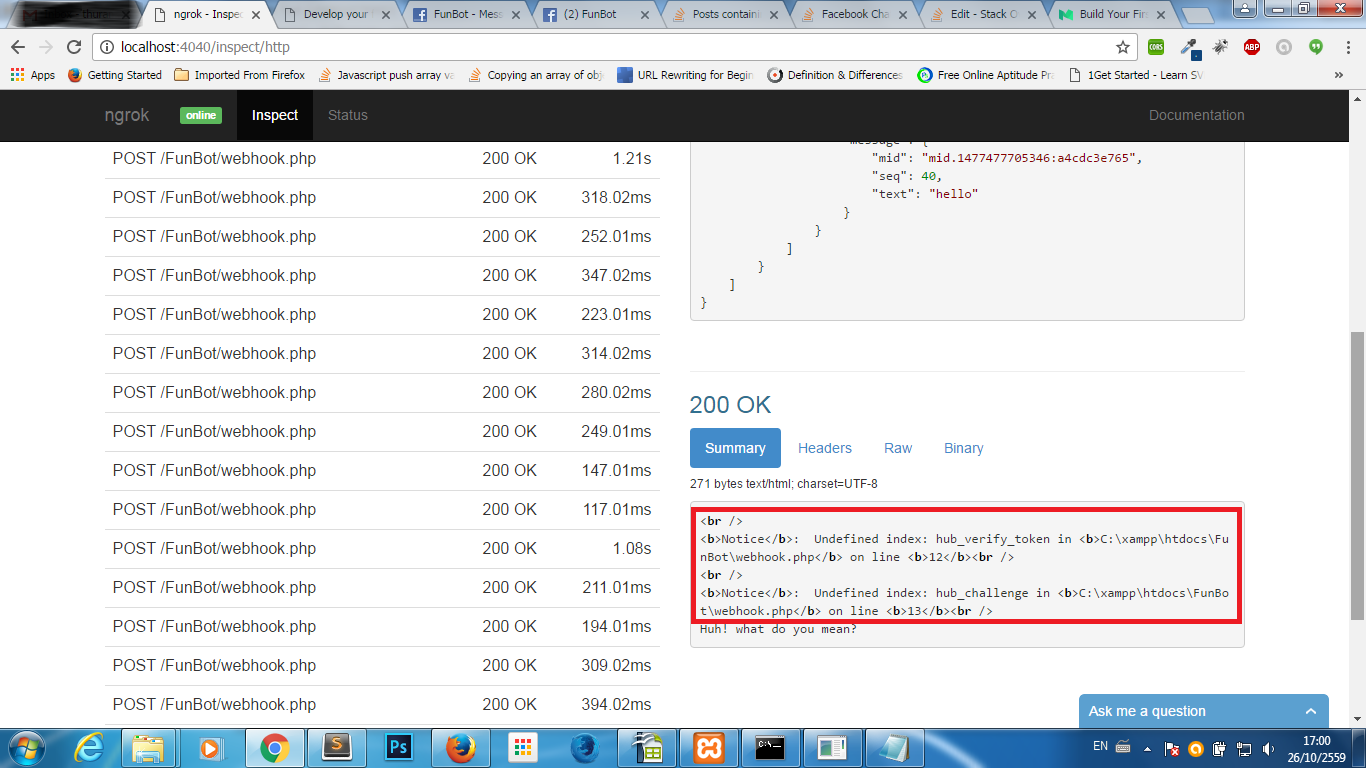Screen dimensions: 1366x768
Task: Open the XAMPP control panel taskbar icon
Action: (709, 747)
